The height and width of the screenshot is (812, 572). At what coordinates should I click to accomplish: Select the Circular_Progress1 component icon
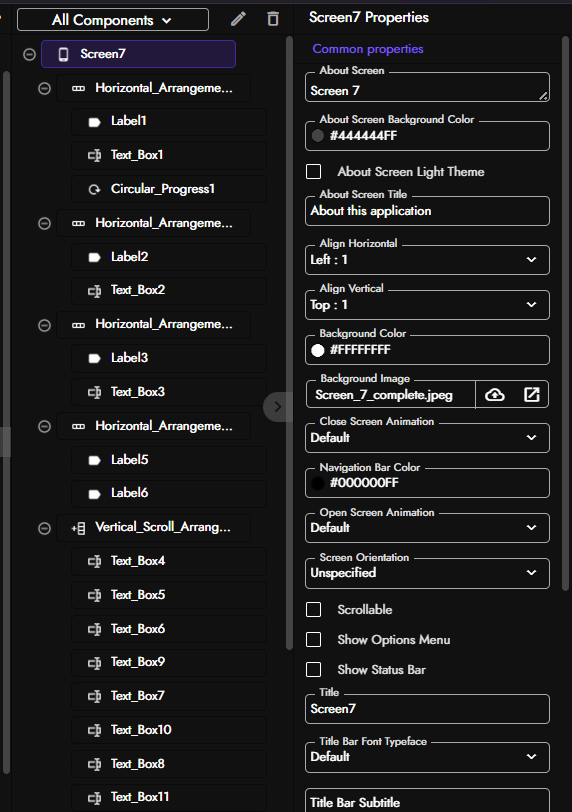[x=94, y=190]
